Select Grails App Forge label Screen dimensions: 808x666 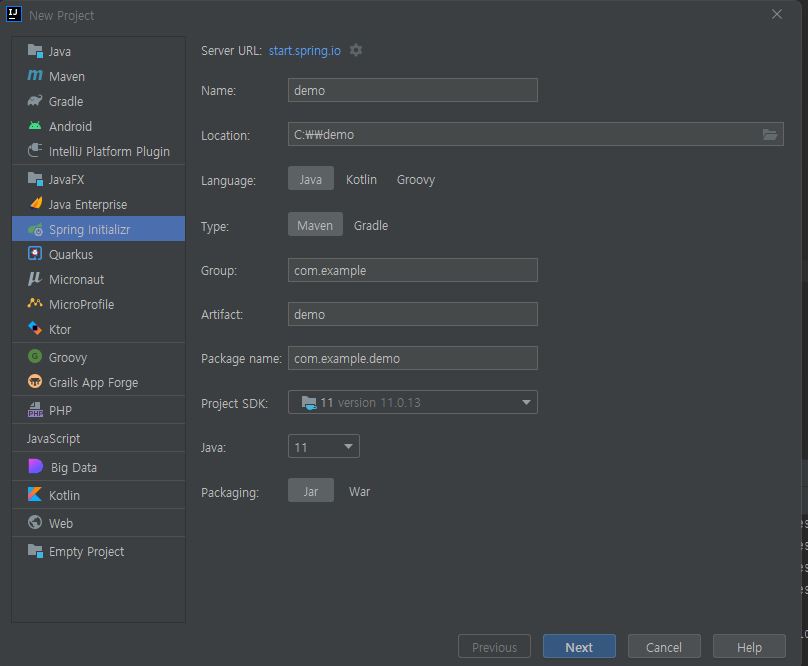point(93,382)
